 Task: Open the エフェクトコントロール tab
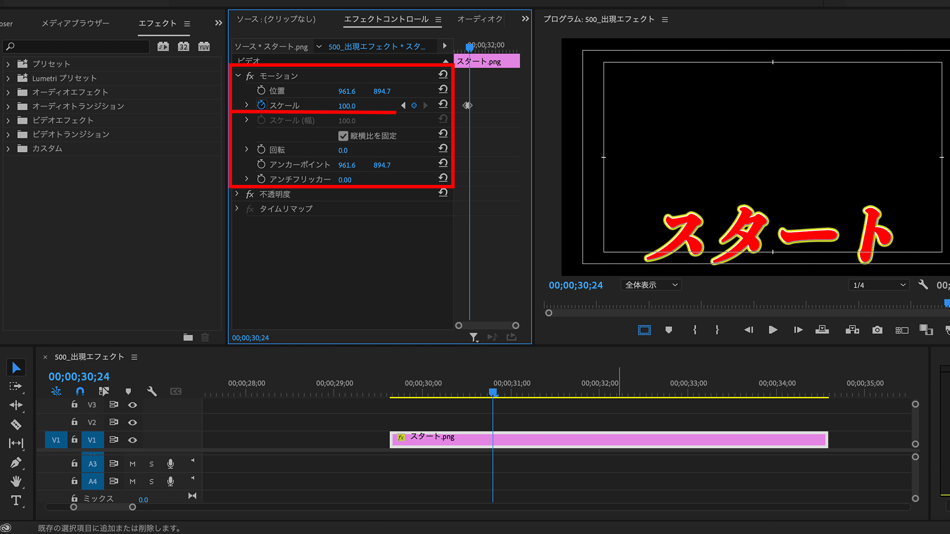point(386,19)
